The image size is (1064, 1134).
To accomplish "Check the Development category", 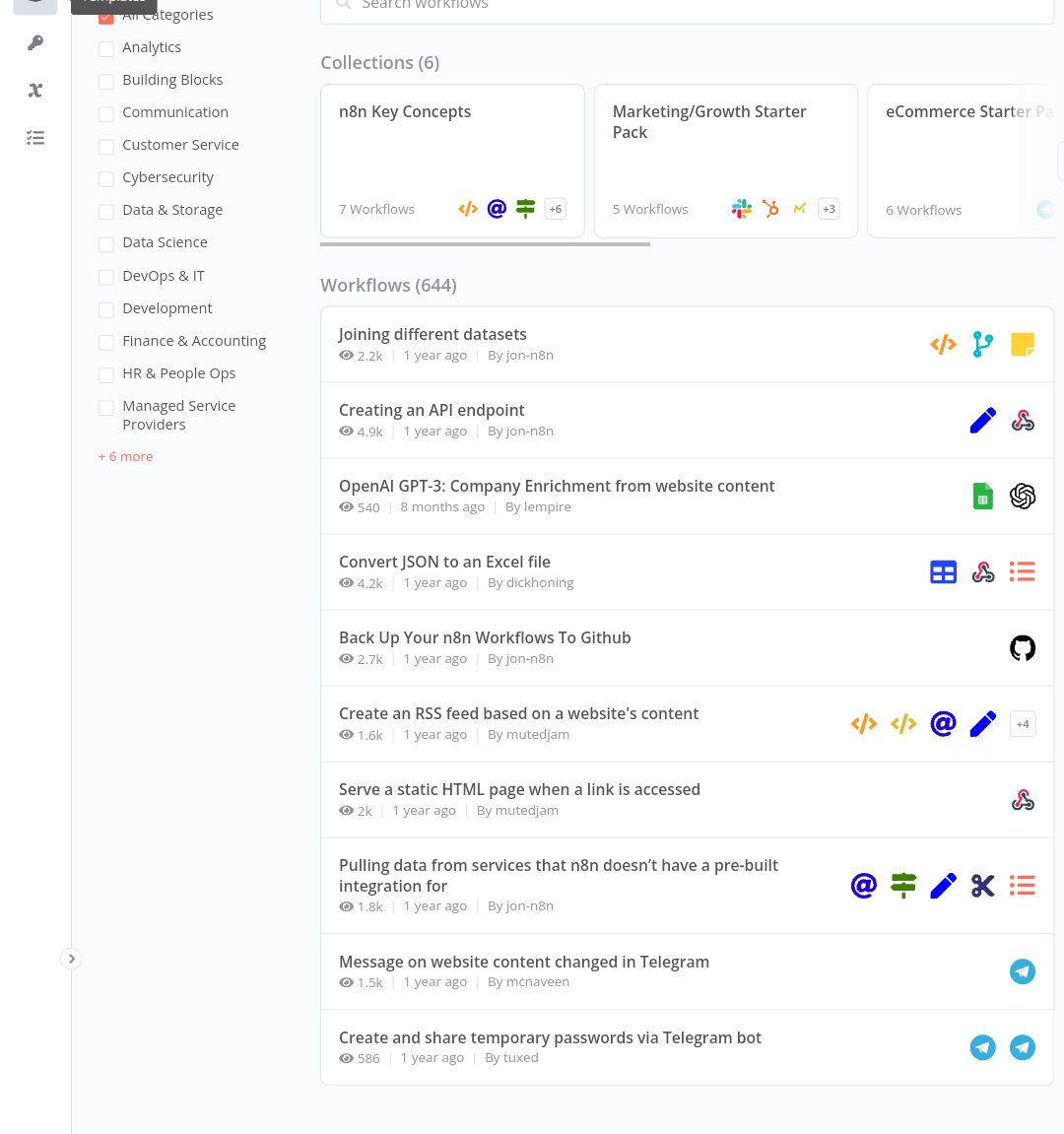I will pyautogui.click(x=106, y=309).
